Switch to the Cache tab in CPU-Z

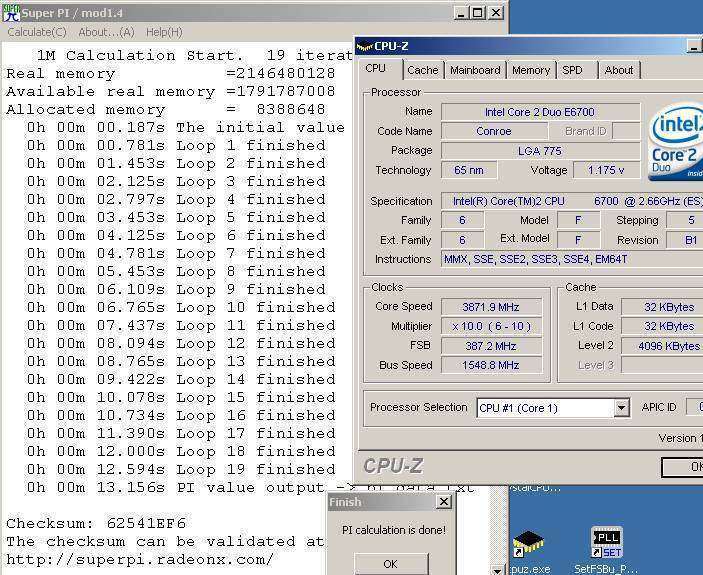click(x=422, y=70)
